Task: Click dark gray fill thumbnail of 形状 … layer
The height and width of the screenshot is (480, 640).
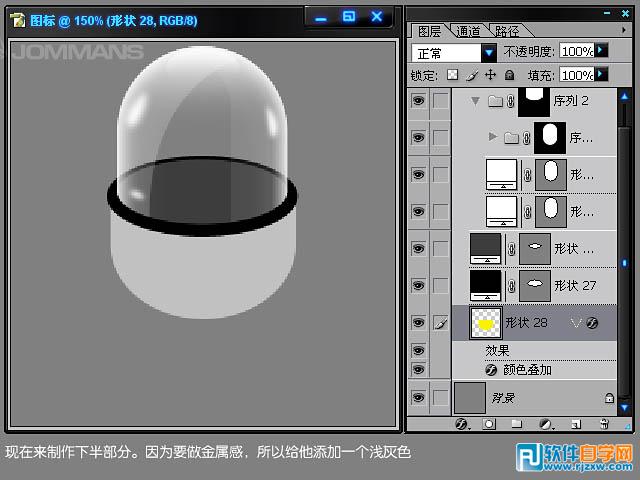Action: click(x=485, y=249)
